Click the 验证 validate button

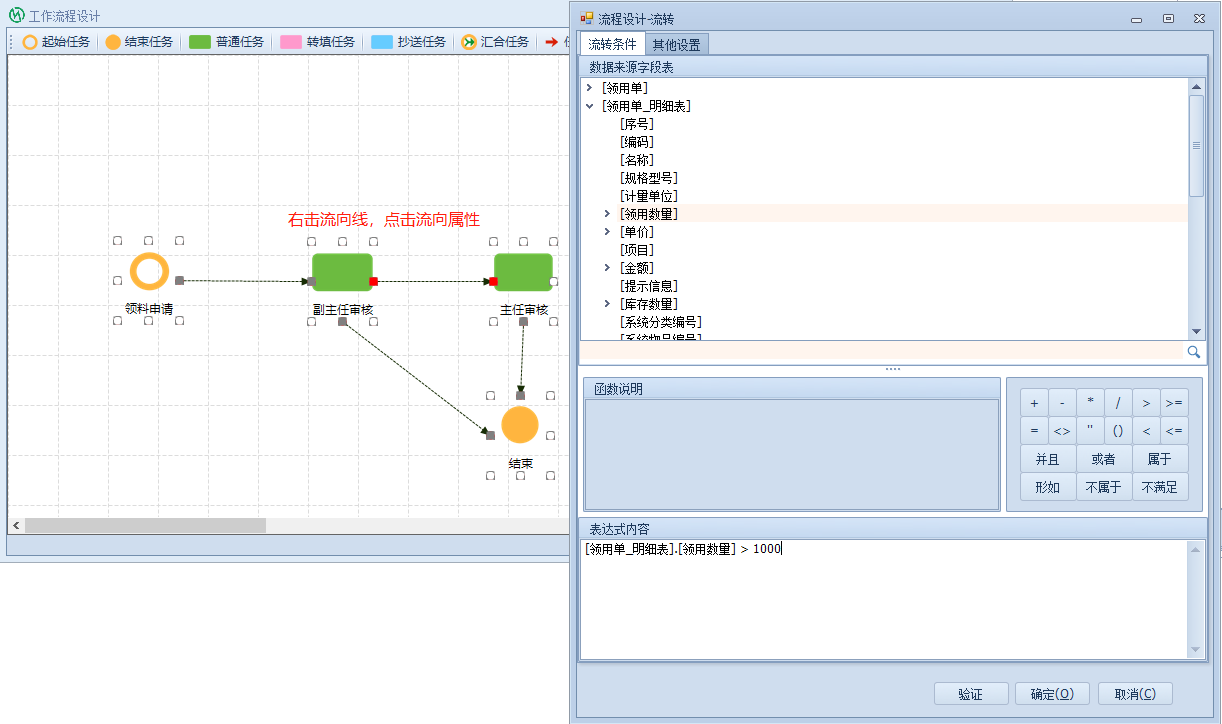(970, 694)
